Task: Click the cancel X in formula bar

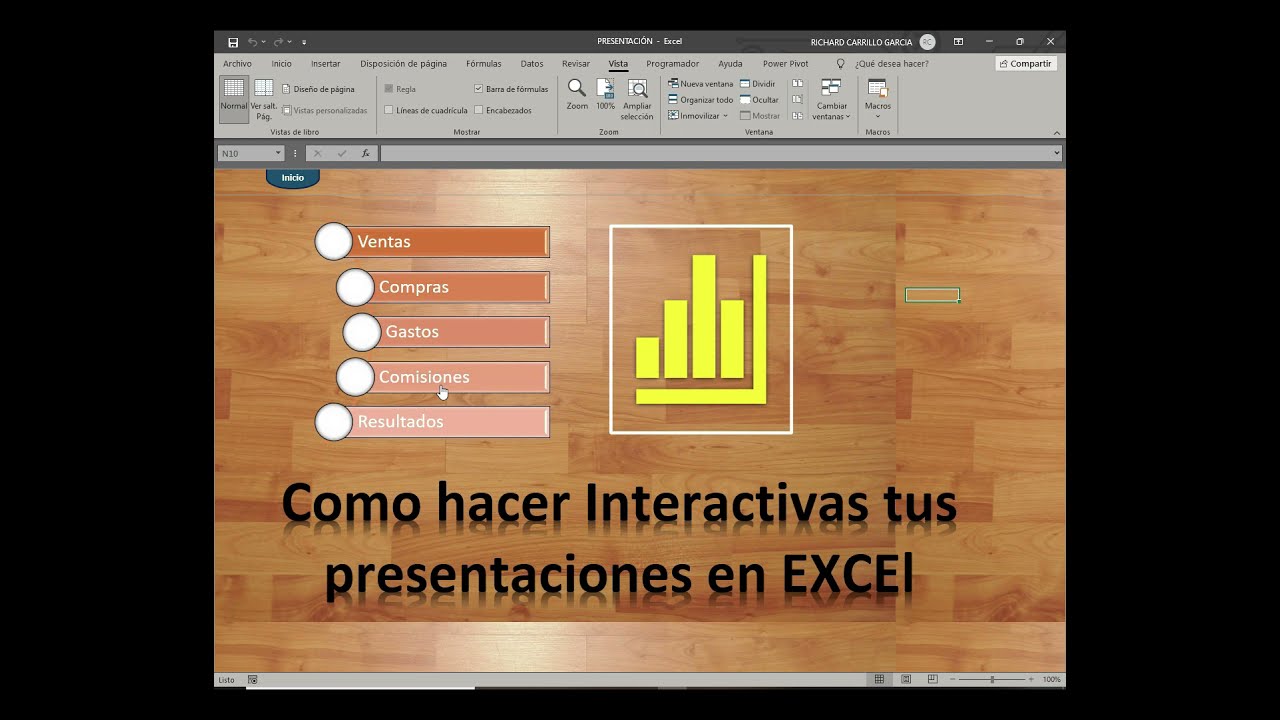Action: (318, 153)
